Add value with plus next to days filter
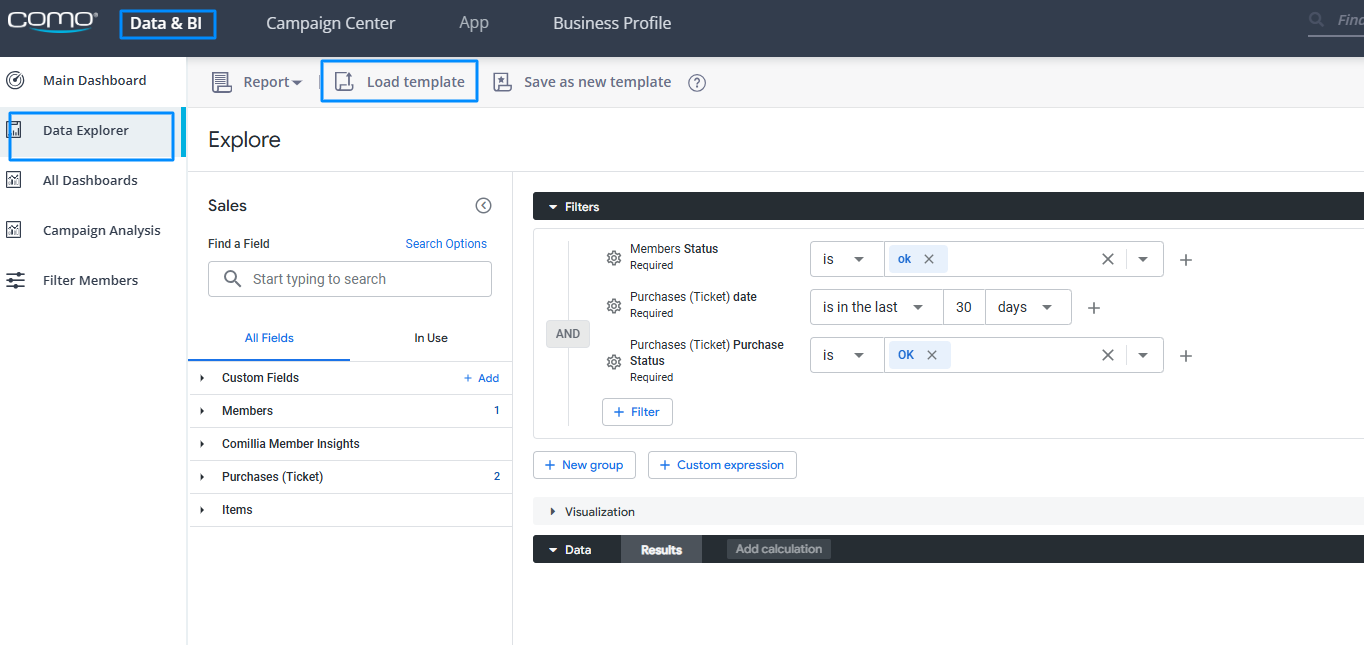The width and height of the screenshot is (1364, 645). point(1094,308)
